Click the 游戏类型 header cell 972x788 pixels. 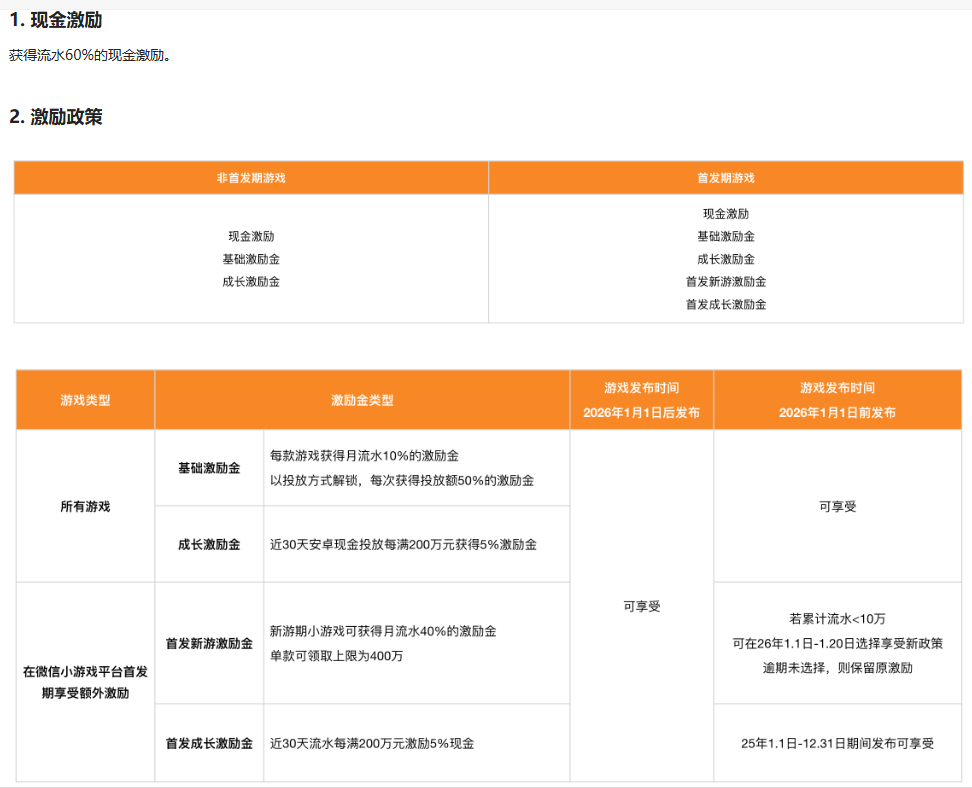[84, 398]
